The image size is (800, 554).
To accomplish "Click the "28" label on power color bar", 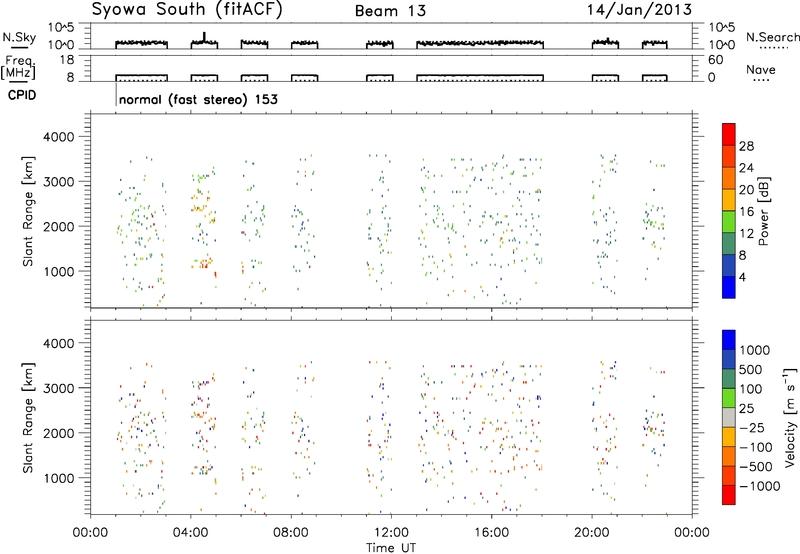I will [746, 146].
